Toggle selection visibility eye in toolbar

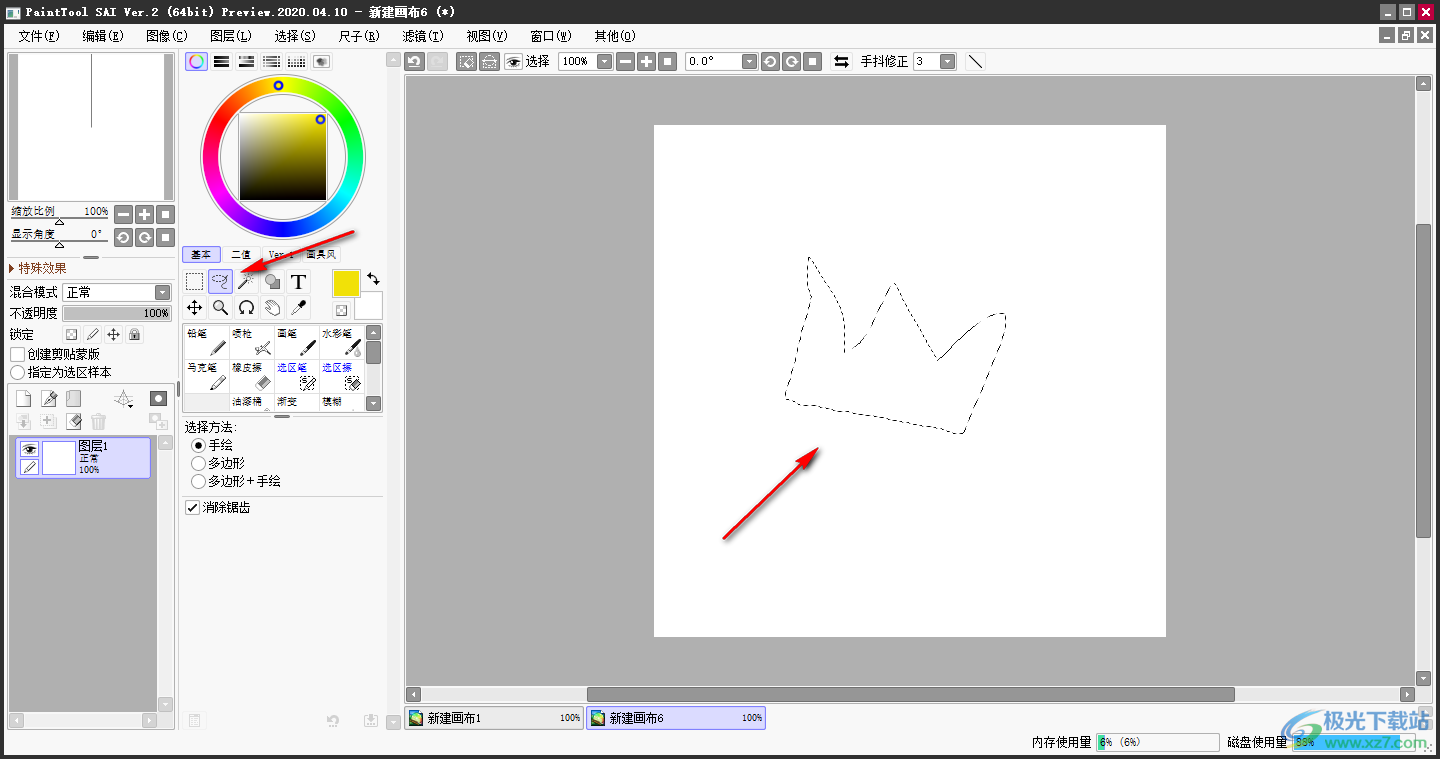[x=513, y=61]
